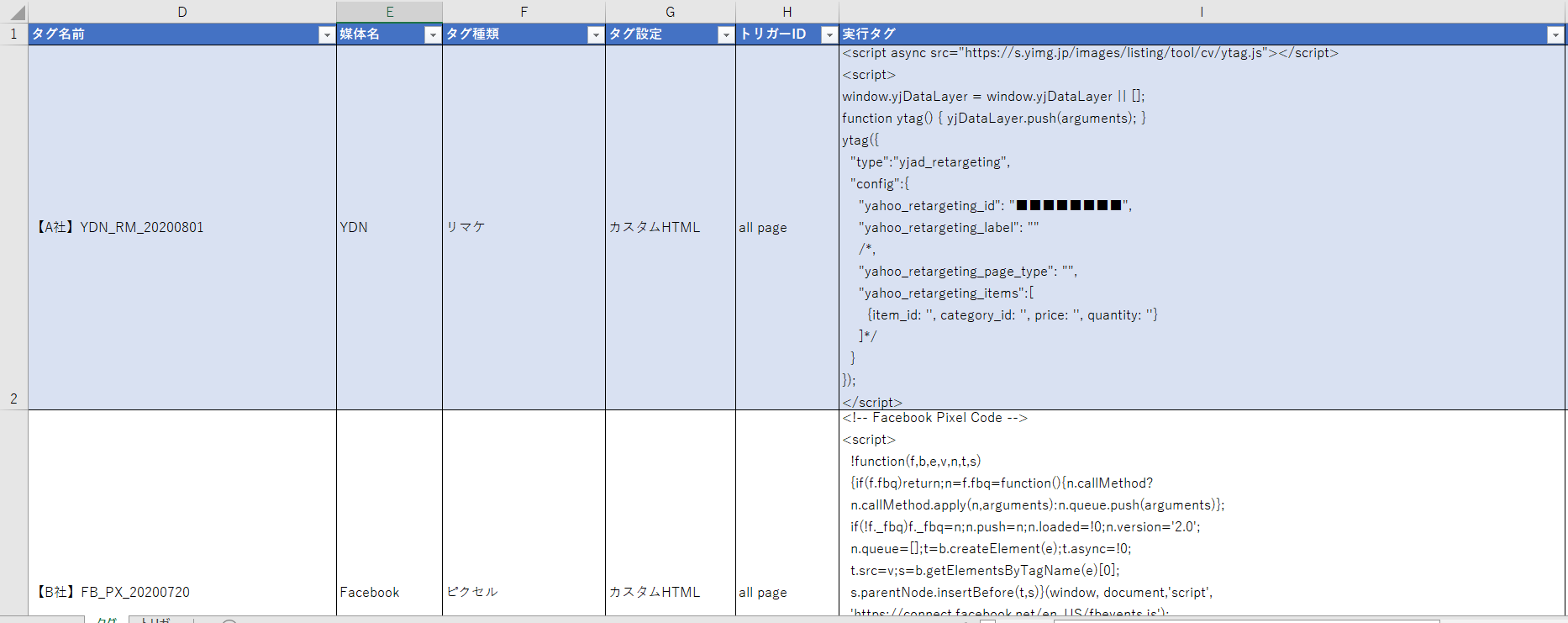Click the window.yjDataLayer code line
The width and height of the screenshot is (1568, 623).
pyautogui.click(x=993, y=97)
